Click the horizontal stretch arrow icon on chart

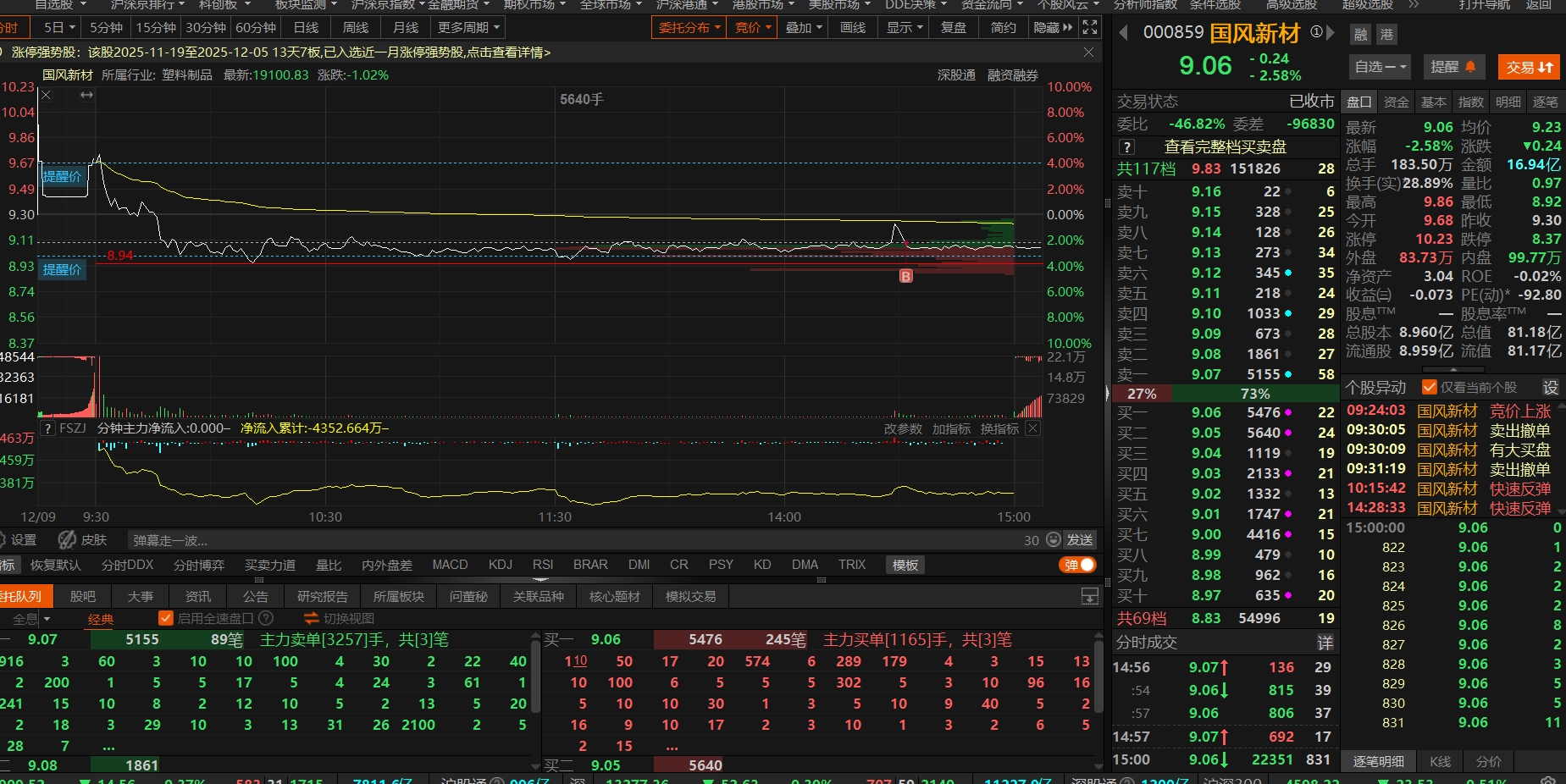pos(86,95)
